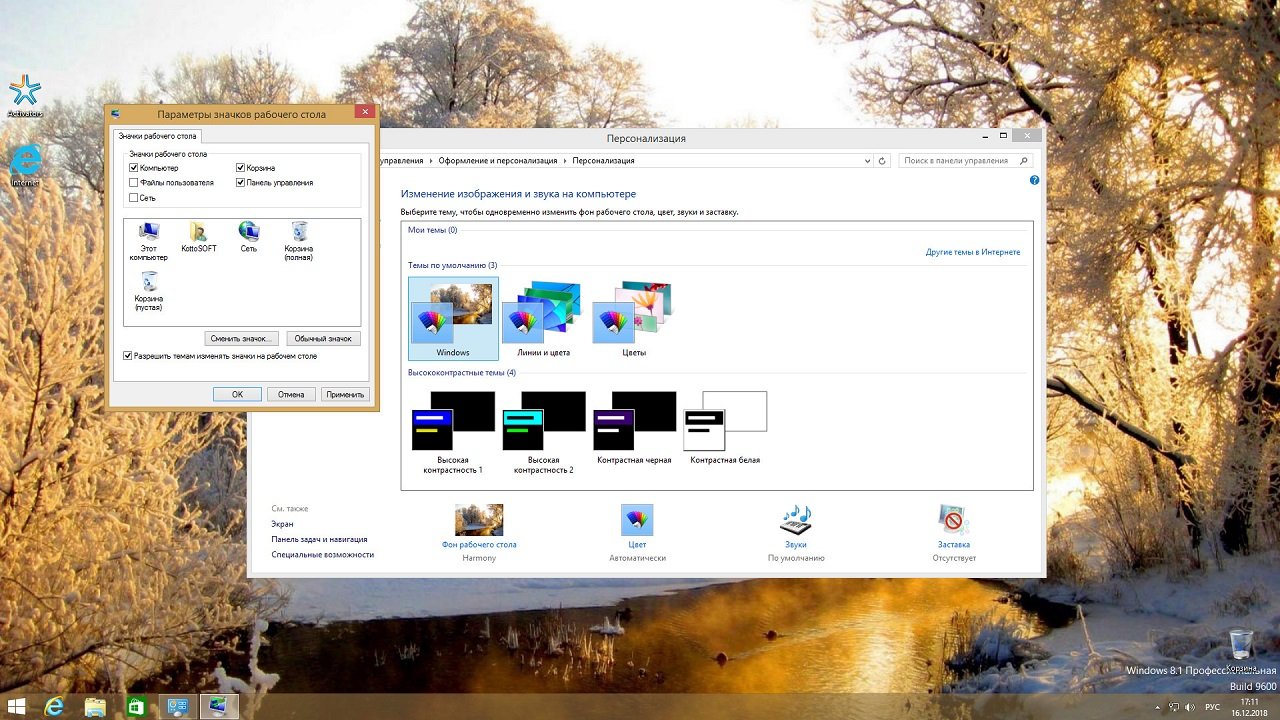Open Звуки sound settings icon
The width and height of the screenshot is (1280, 720).
pyautogui.click(x=795, y=521)
